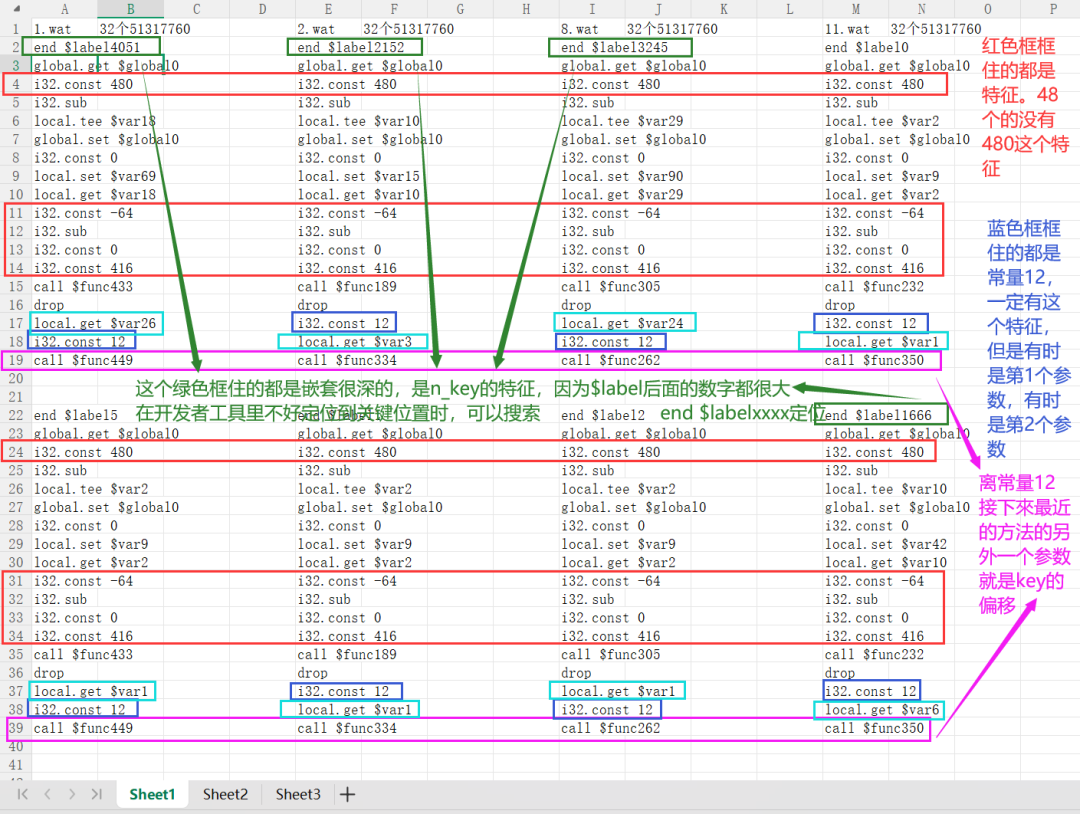Click cell "local.get $var26"
This screenshot has height=814, width=1080.
(x=95, y=323)
